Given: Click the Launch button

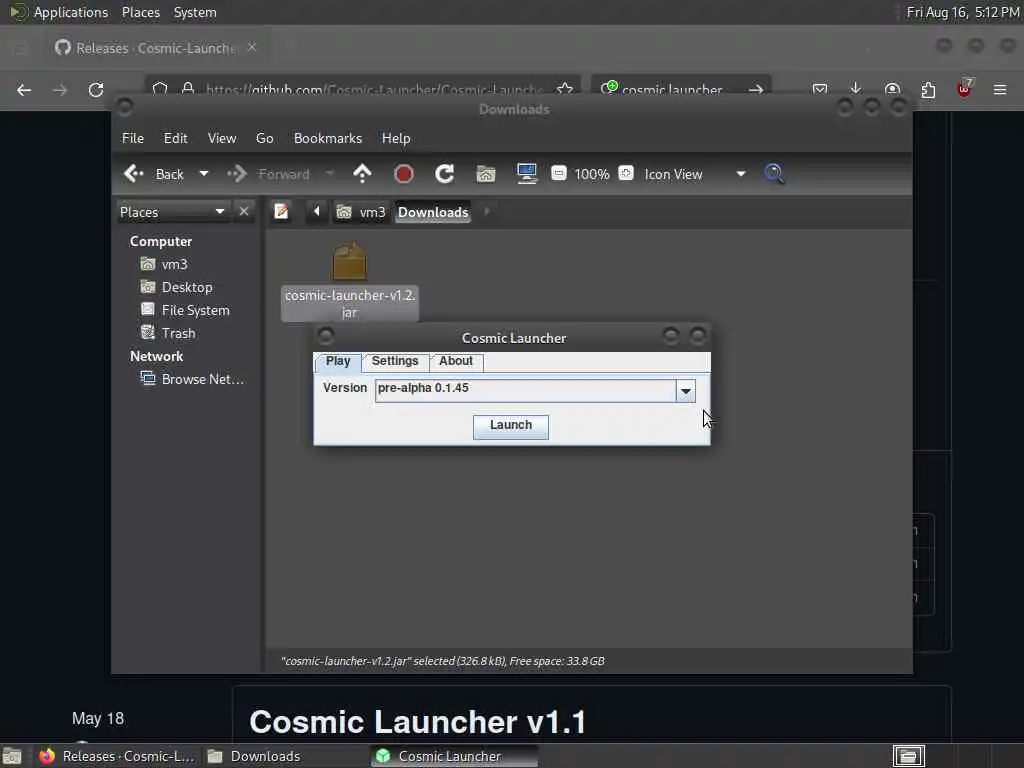Looking at the screenshot, I should click(x=511, y=426).
